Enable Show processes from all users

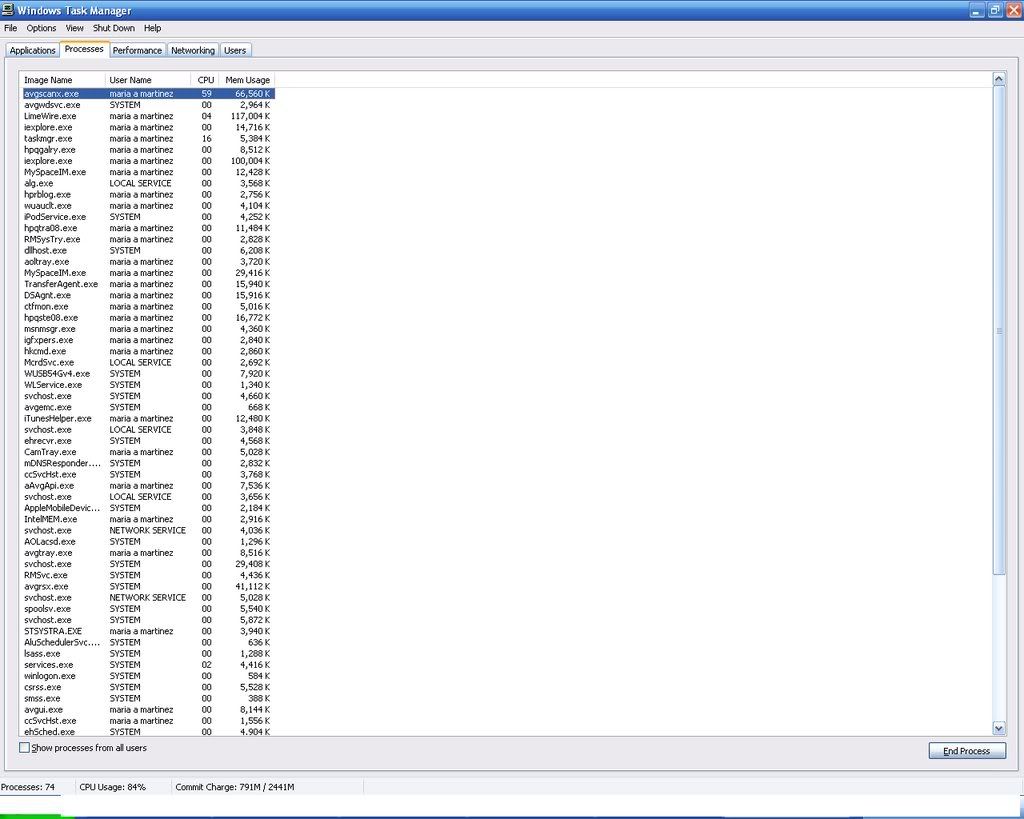tap(25, 748)
